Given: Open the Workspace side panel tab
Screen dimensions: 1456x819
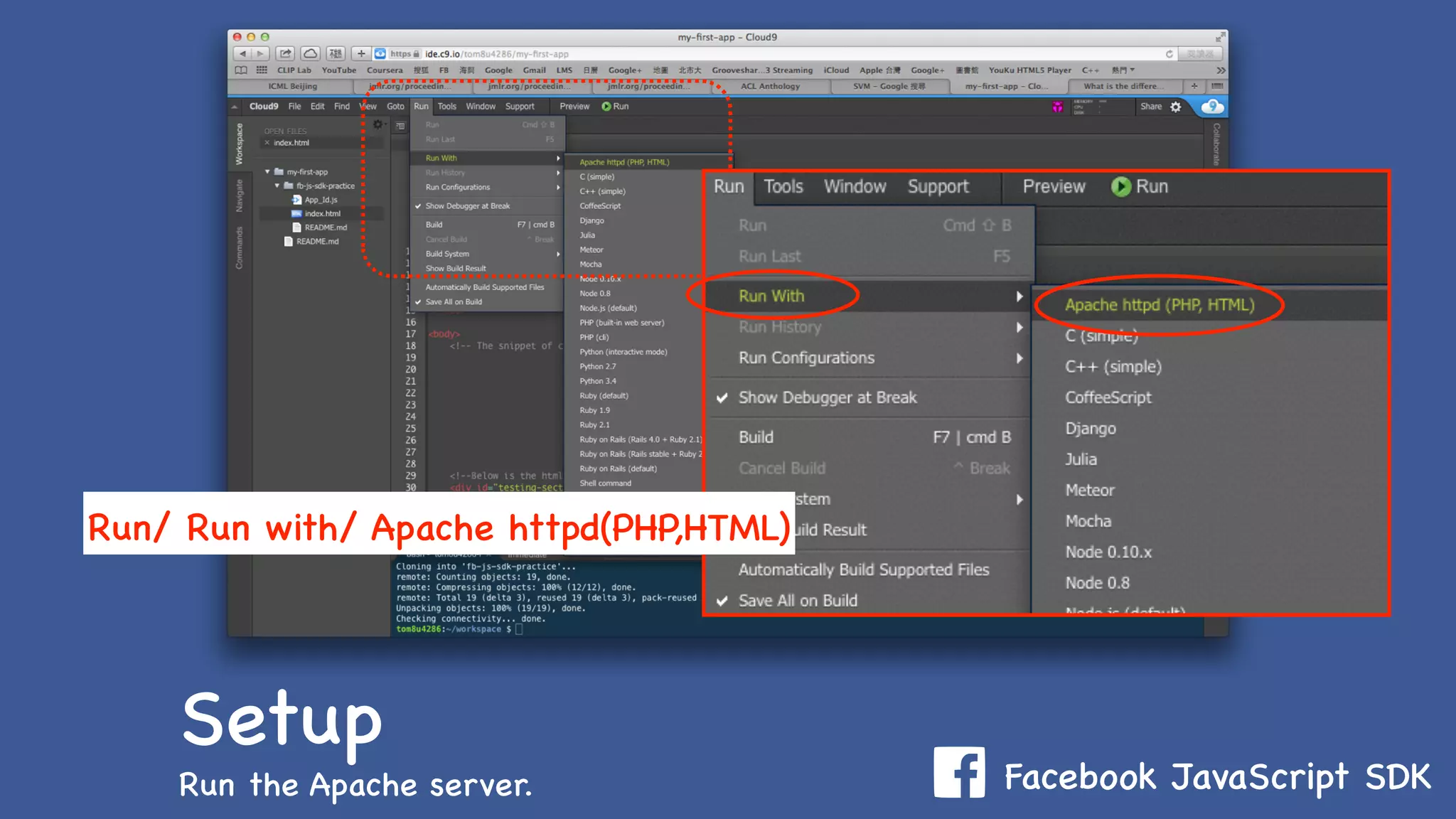Looking at the screenshot, I should tap(240, 144).
